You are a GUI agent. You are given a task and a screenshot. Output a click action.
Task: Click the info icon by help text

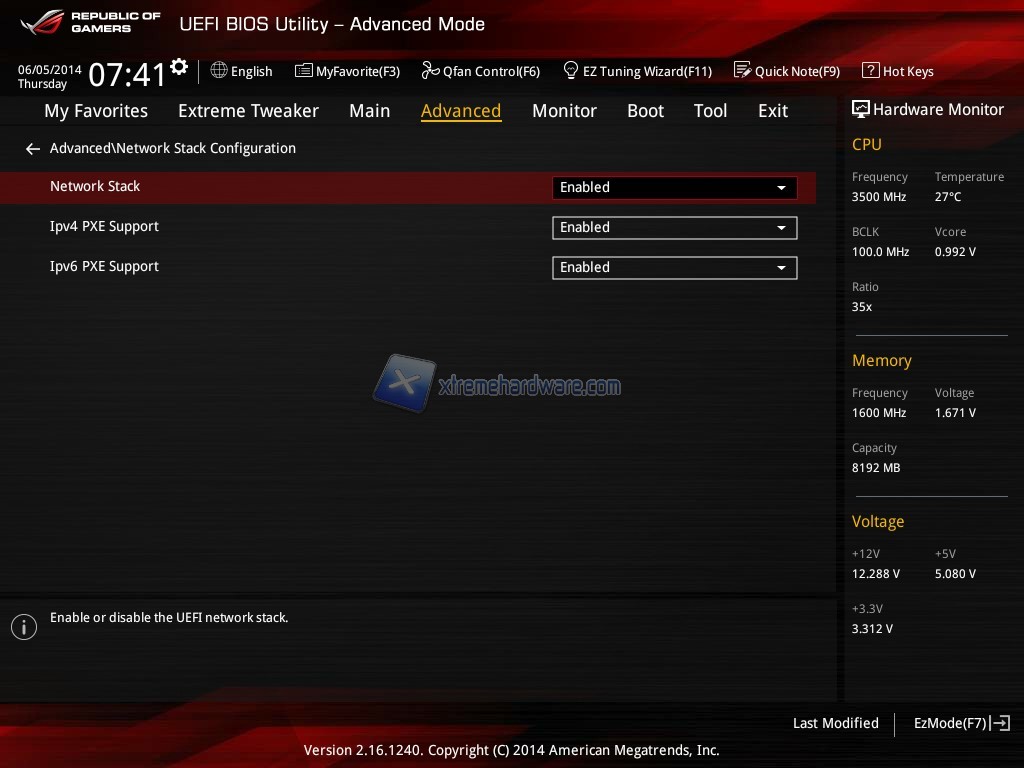[x=24, y=627]
